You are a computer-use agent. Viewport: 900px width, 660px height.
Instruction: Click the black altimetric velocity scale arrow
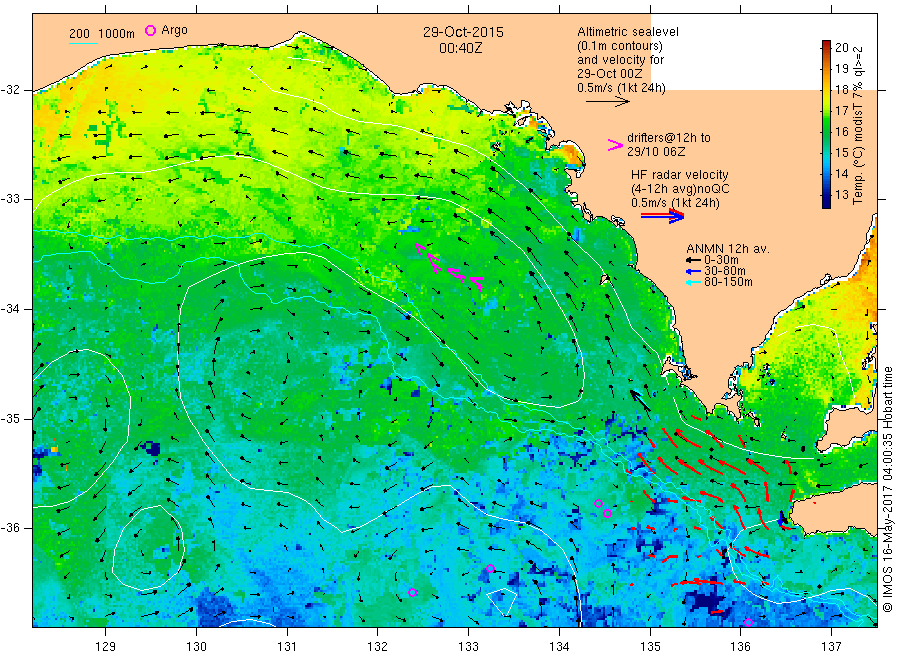tap(607, 102)
